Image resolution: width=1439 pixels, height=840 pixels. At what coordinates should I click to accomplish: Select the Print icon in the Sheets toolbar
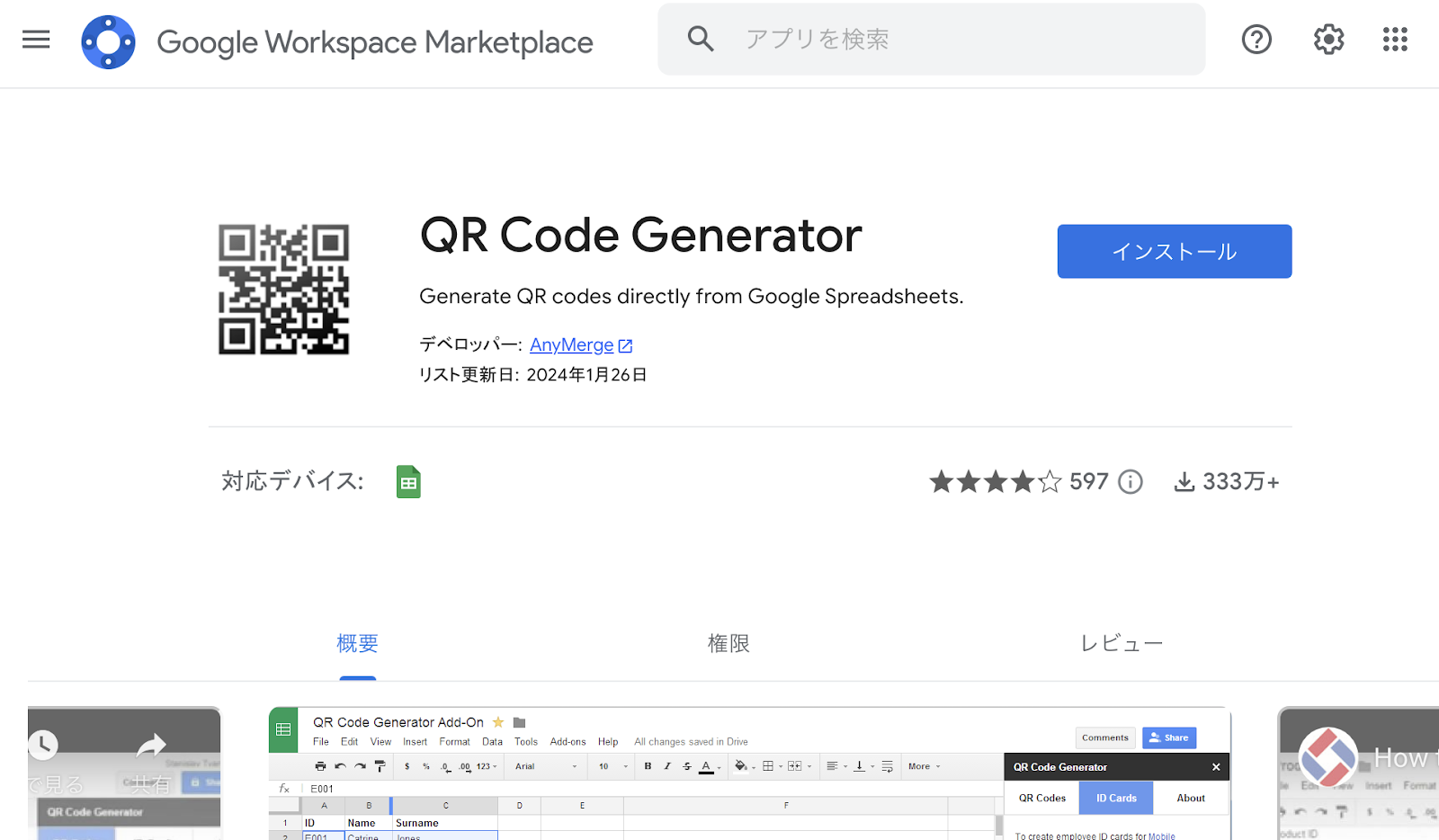point(321,766)
